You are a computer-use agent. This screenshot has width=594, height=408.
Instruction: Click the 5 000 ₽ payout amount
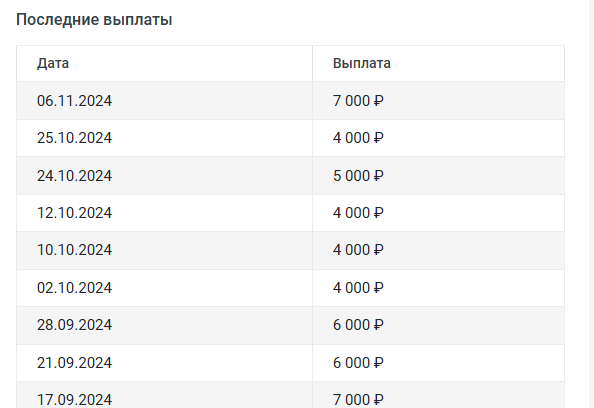click(358, 176)
